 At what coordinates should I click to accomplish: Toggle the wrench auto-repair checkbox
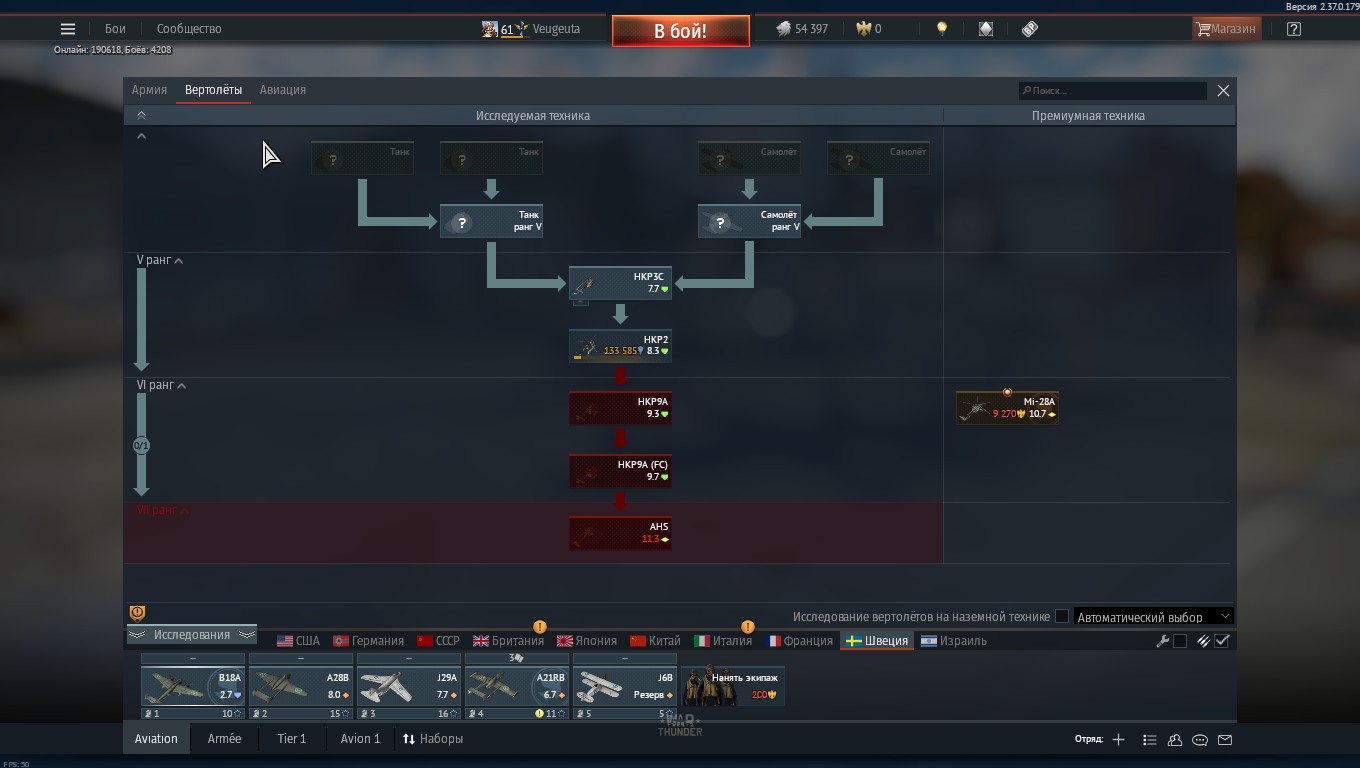point(1180,641)
